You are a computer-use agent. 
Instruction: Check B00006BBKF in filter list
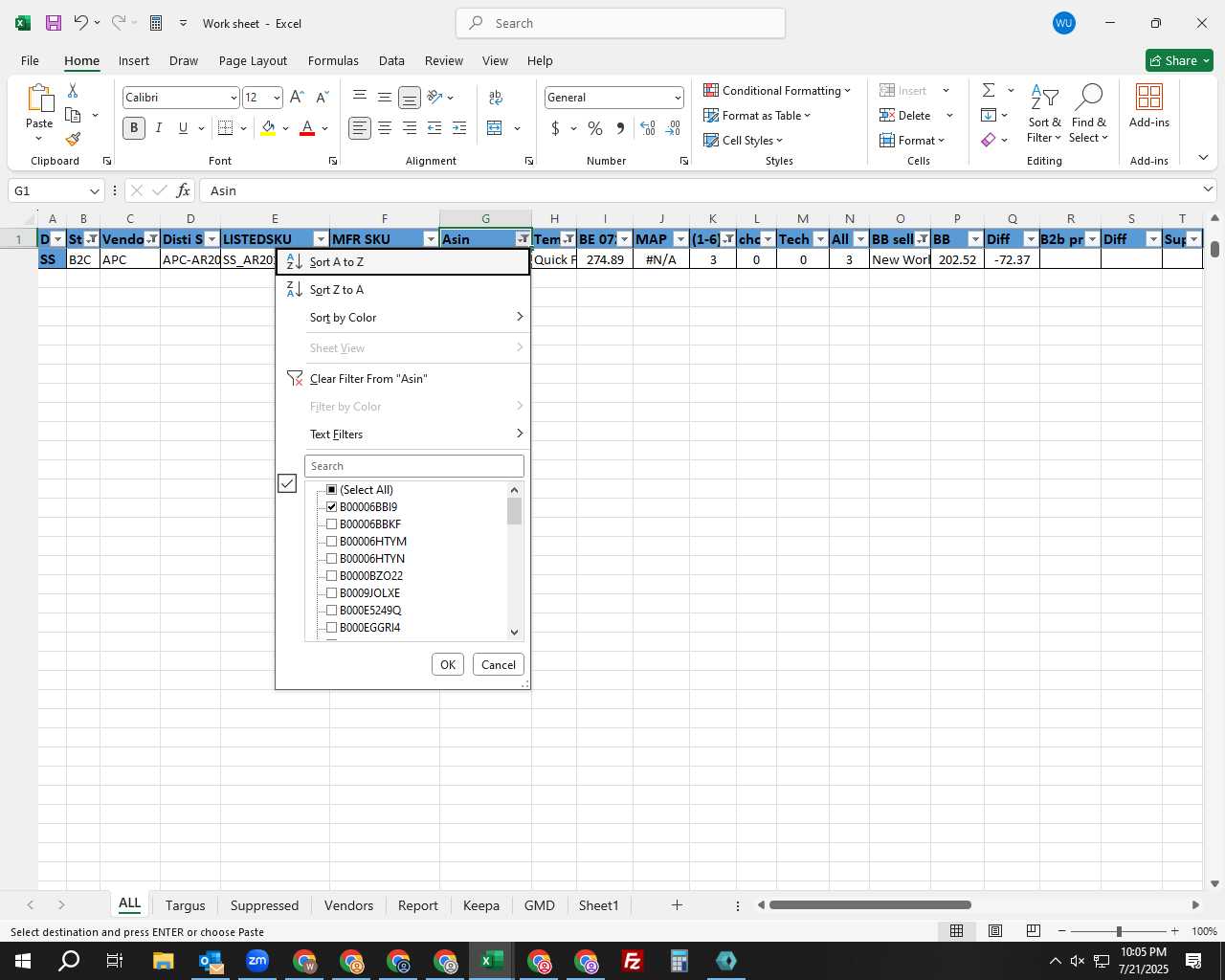click(332, 524)
